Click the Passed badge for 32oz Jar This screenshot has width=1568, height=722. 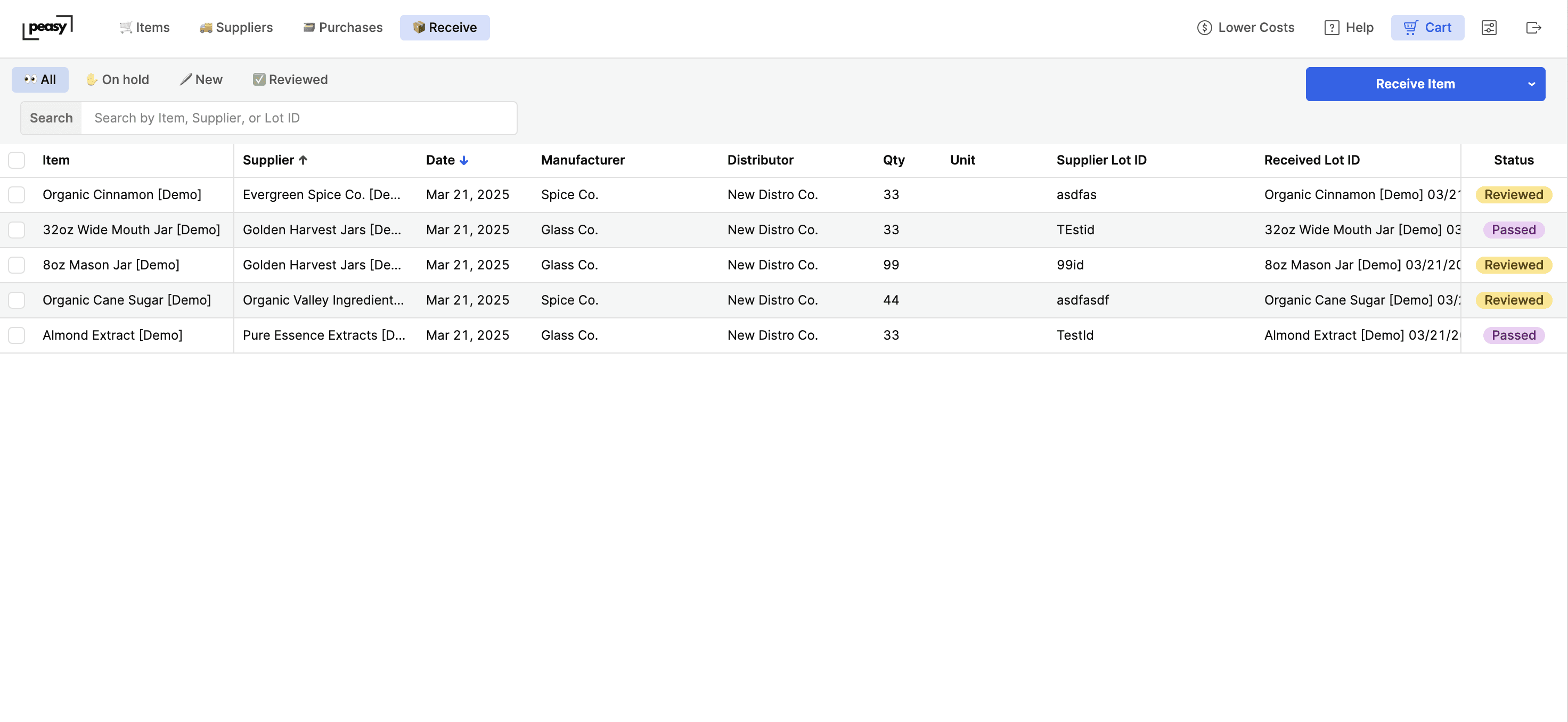point(1513,230)
